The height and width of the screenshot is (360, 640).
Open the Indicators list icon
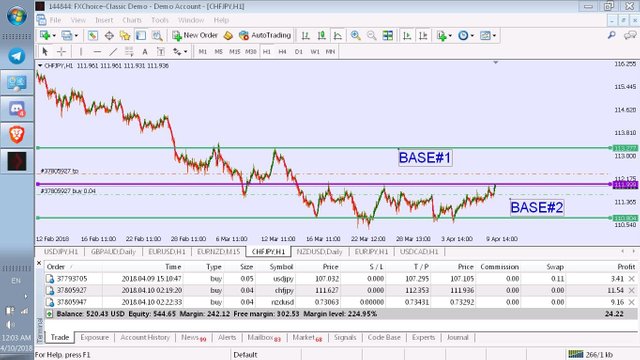point(441,36)
